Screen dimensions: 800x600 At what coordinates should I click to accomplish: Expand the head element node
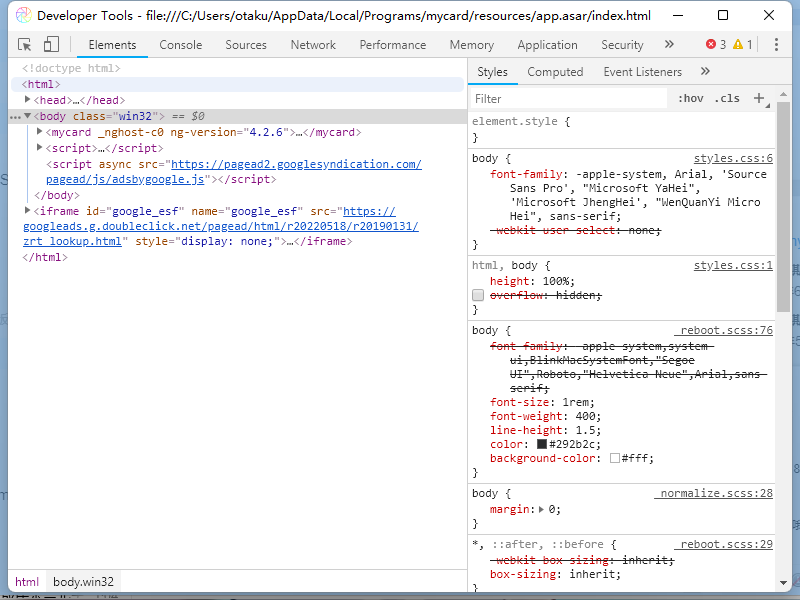coord(28,99)
